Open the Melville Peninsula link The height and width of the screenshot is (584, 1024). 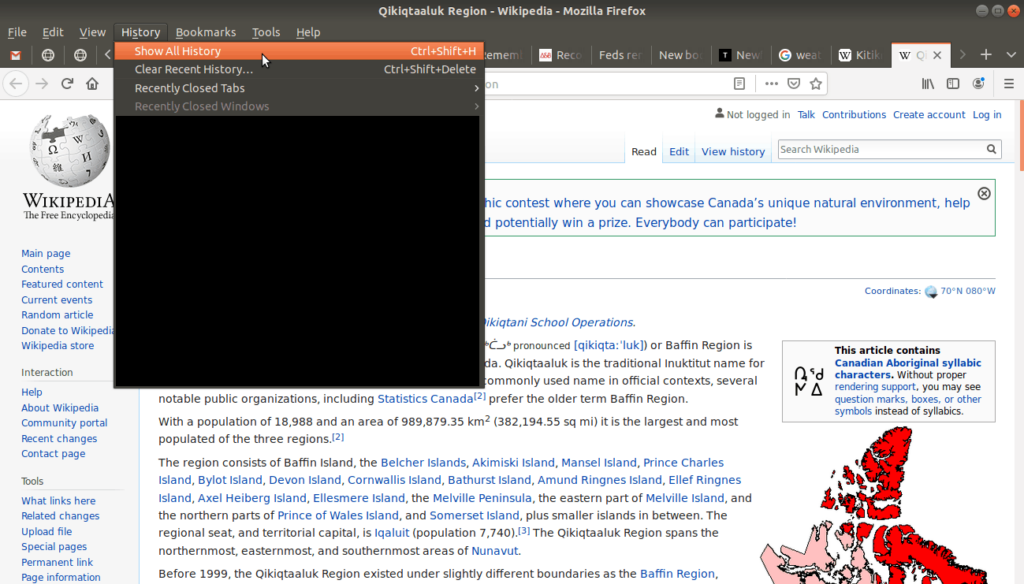[482, 498]
